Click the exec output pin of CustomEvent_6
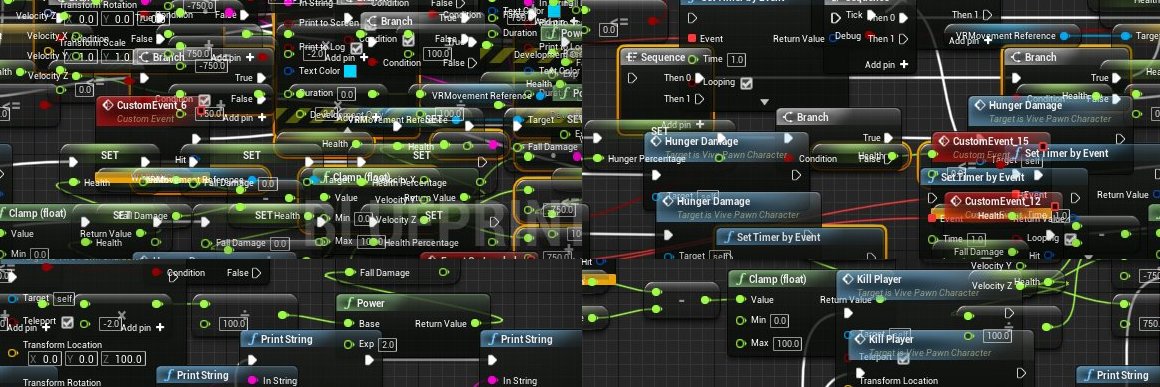 point(196,138)
